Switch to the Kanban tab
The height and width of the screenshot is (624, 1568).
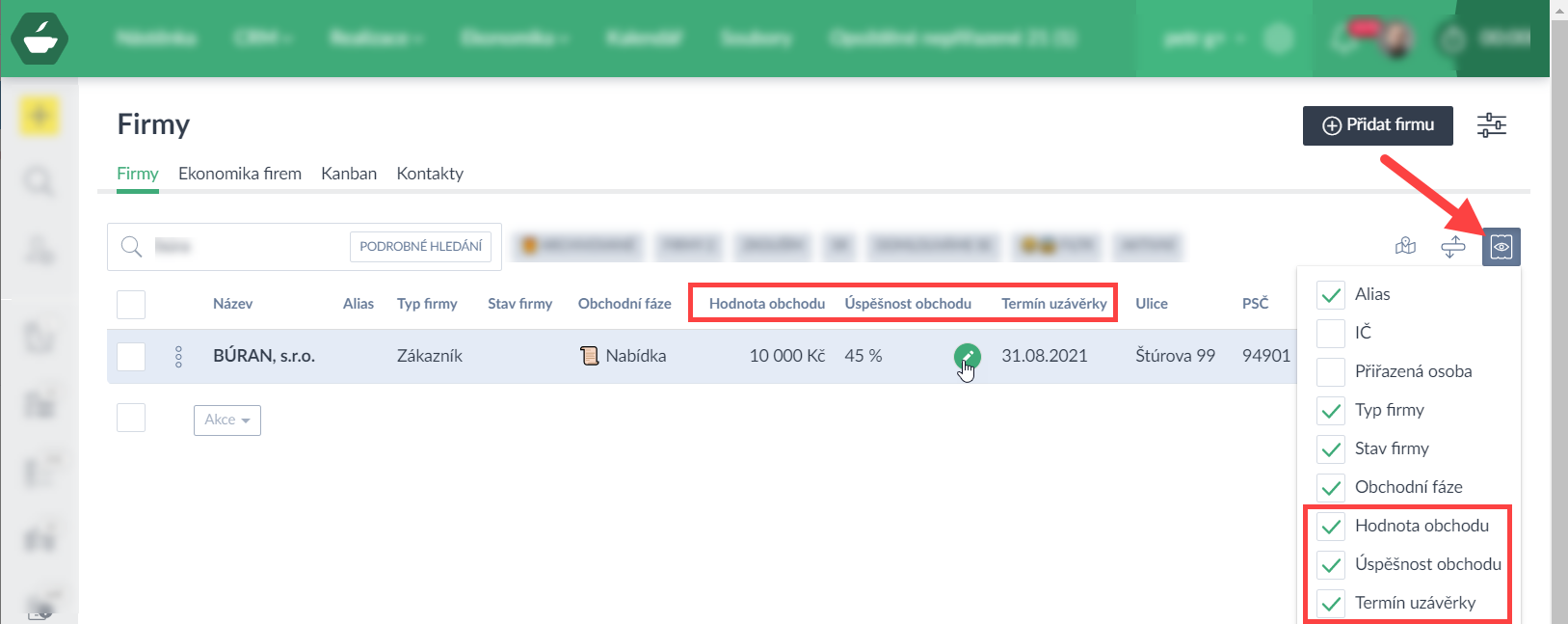coord(349,174)
